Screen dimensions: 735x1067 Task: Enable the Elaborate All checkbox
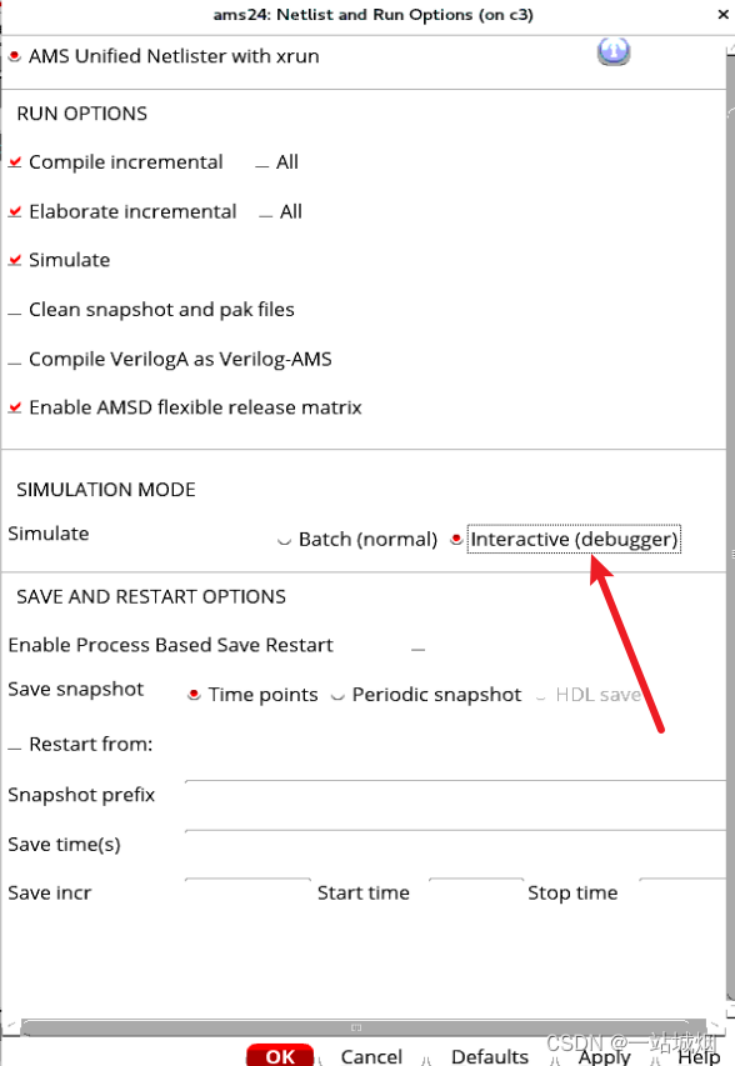[266, 213]
